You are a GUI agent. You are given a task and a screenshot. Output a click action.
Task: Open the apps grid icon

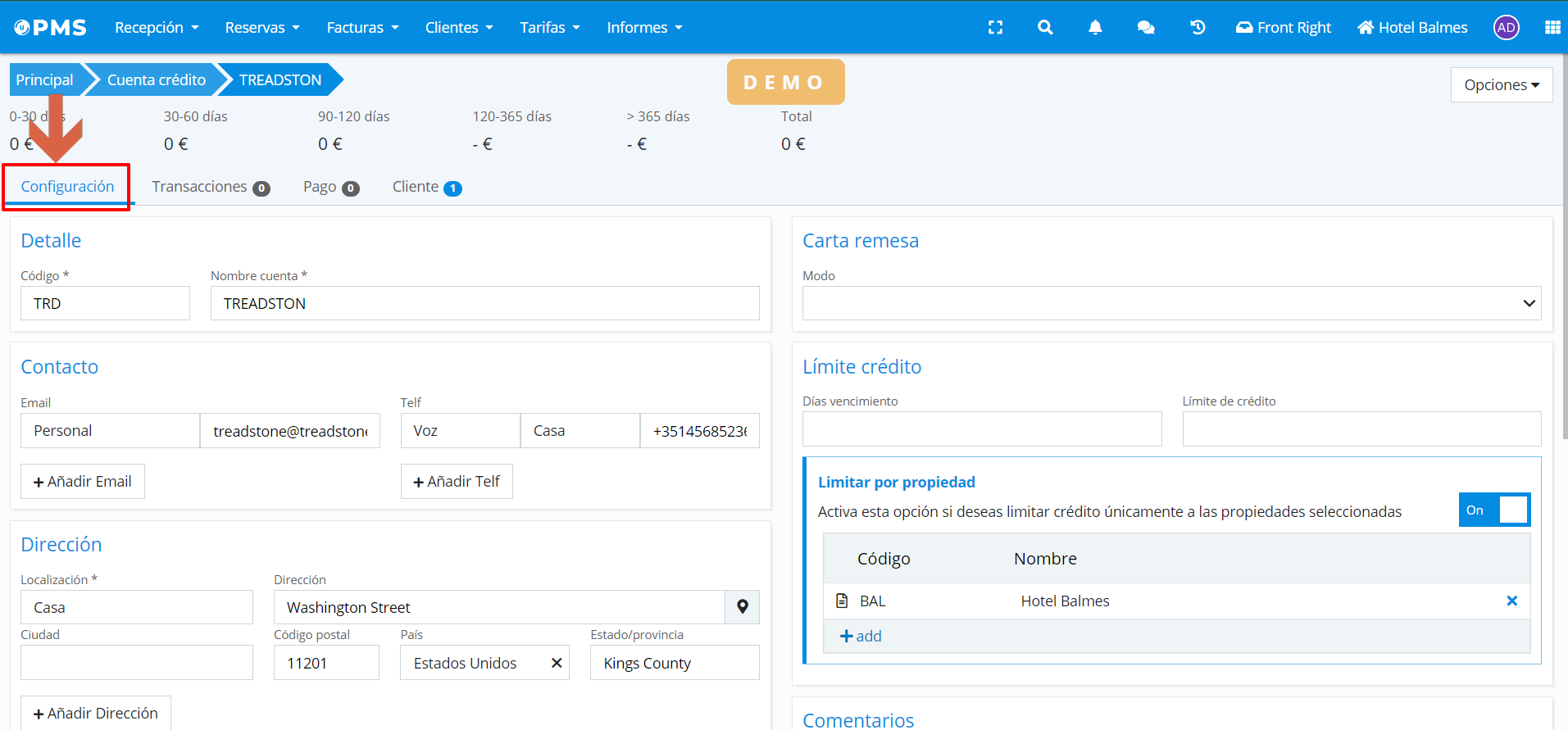coord(1552,27)
